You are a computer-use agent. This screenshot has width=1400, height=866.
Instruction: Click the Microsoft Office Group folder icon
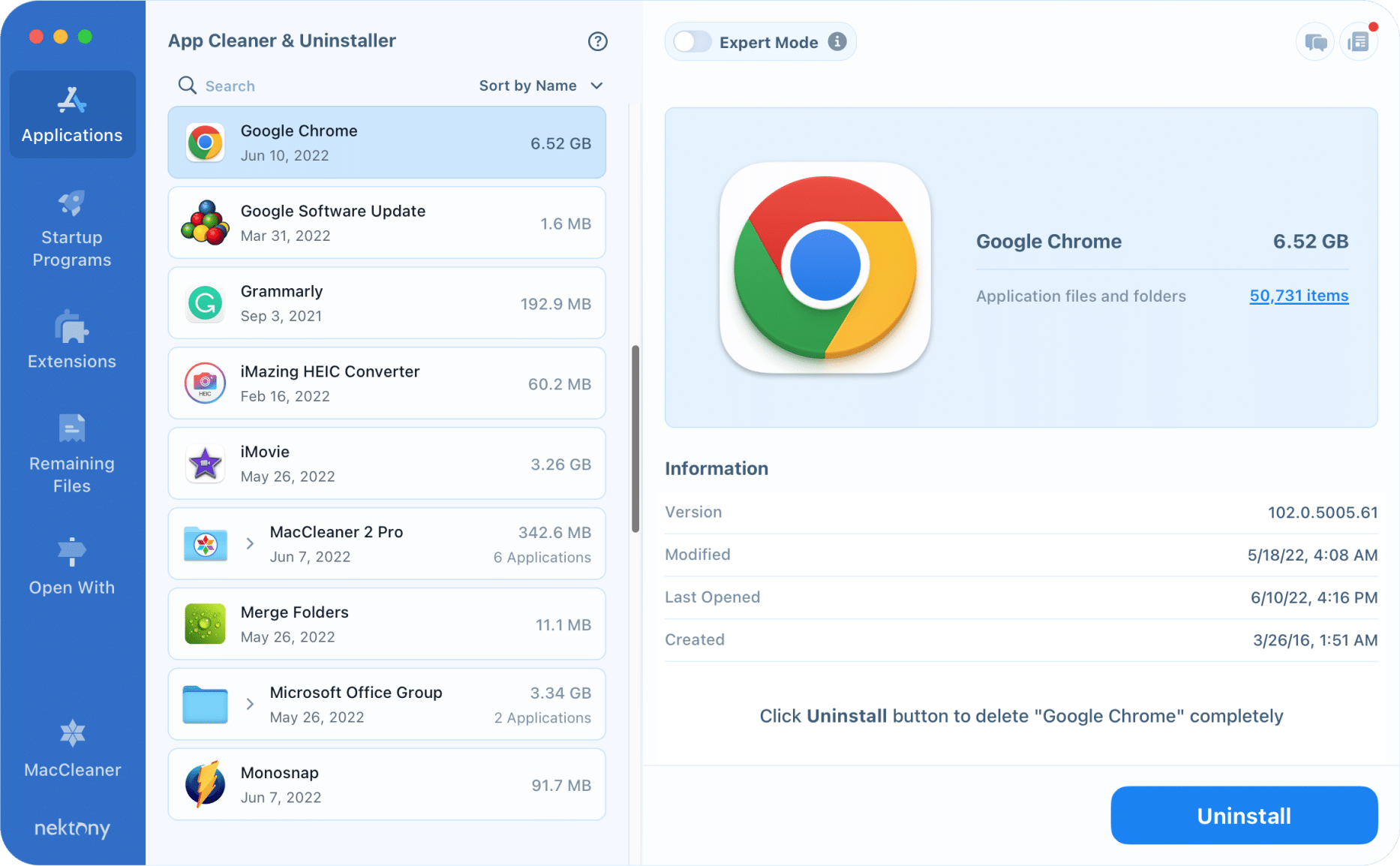(206, 705)
